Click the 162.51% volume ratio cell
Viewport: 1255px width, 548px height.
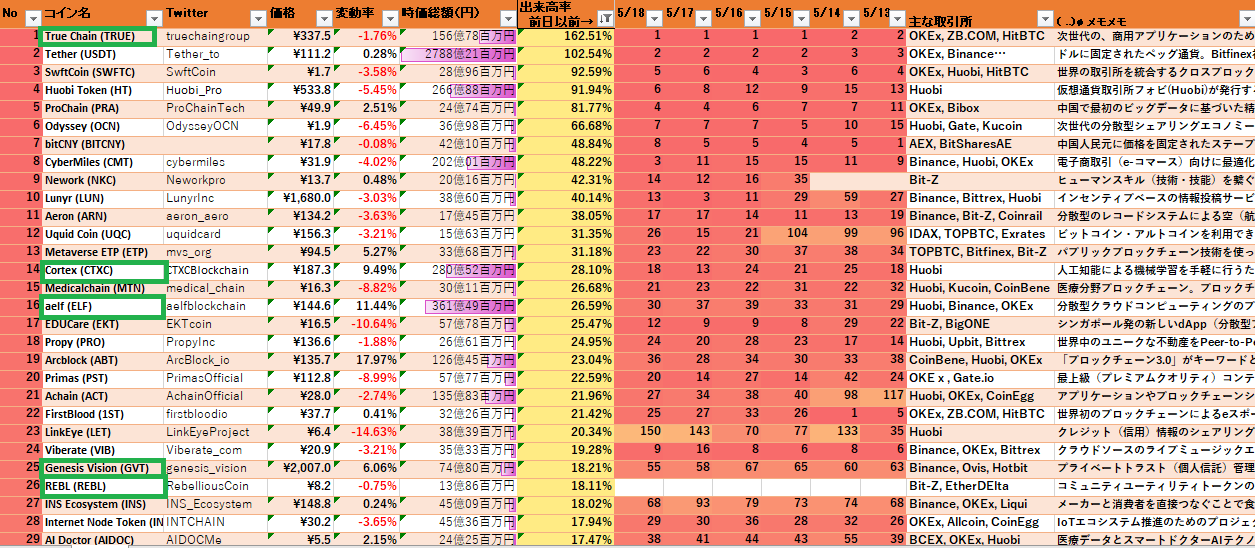point(565,36)
